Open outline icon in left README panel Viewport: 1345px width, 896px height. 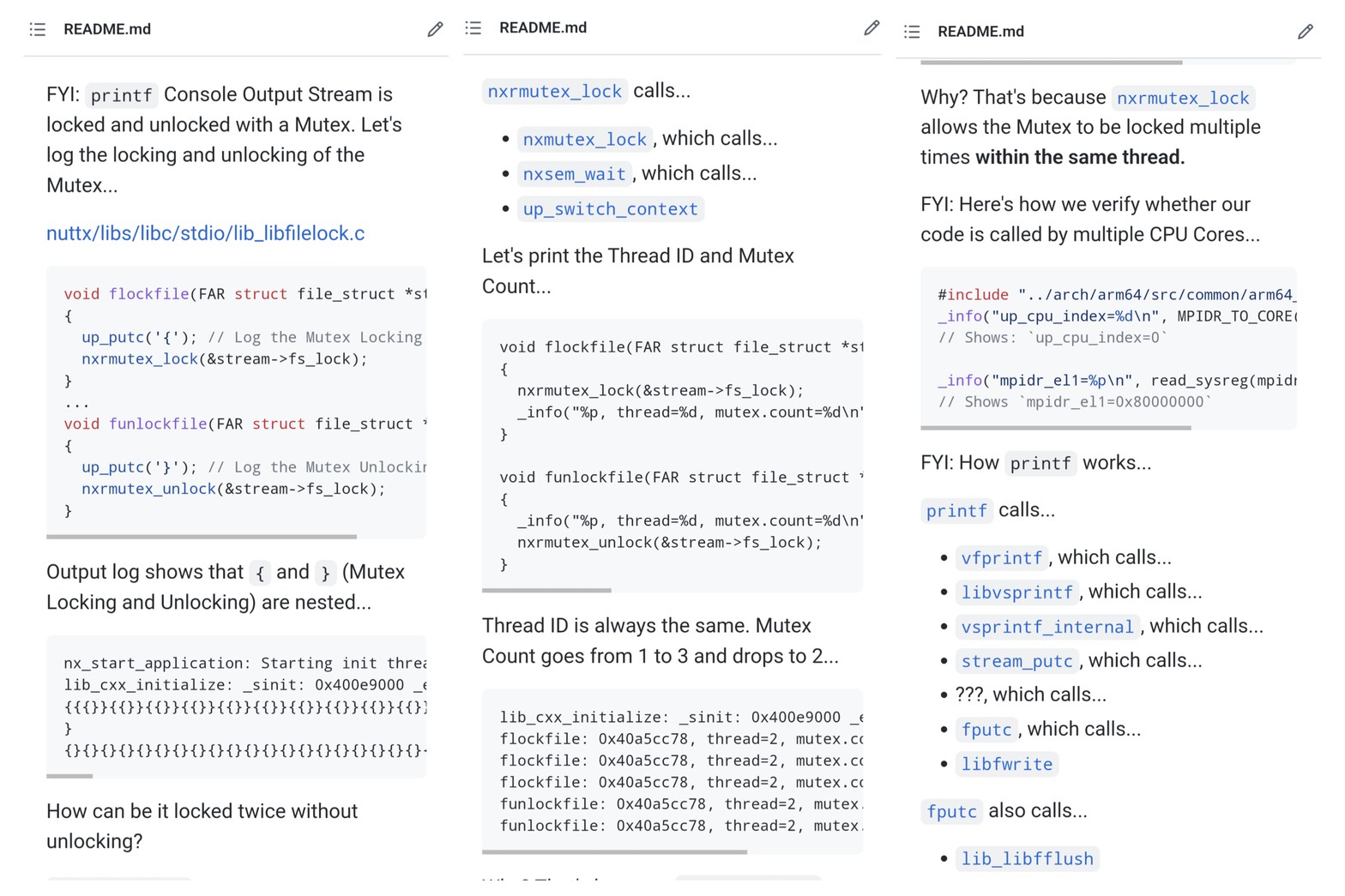[x=38, y=30]
